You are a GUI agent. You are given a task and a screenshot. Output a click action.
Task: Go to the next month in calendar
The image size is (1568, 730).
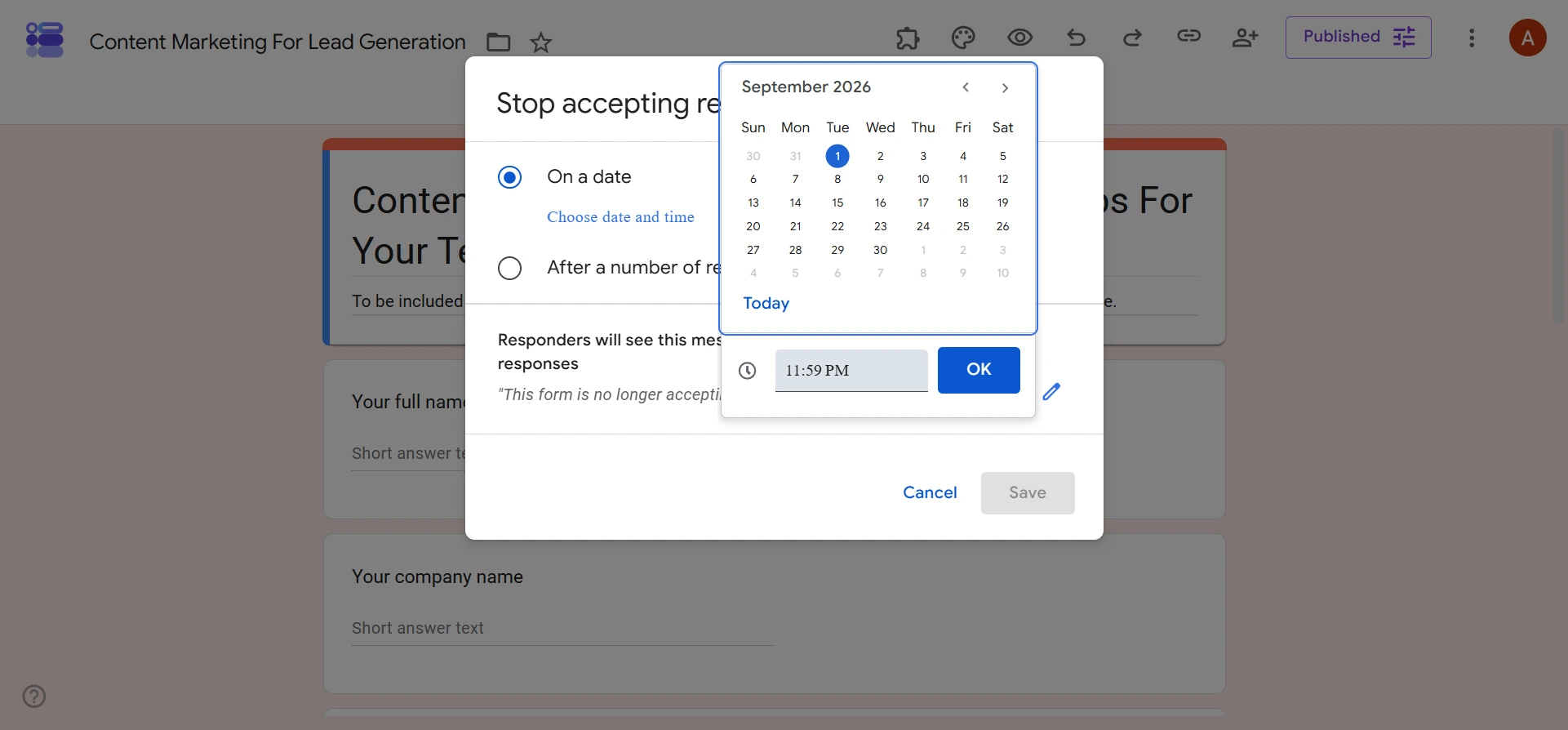[1005, 87]
